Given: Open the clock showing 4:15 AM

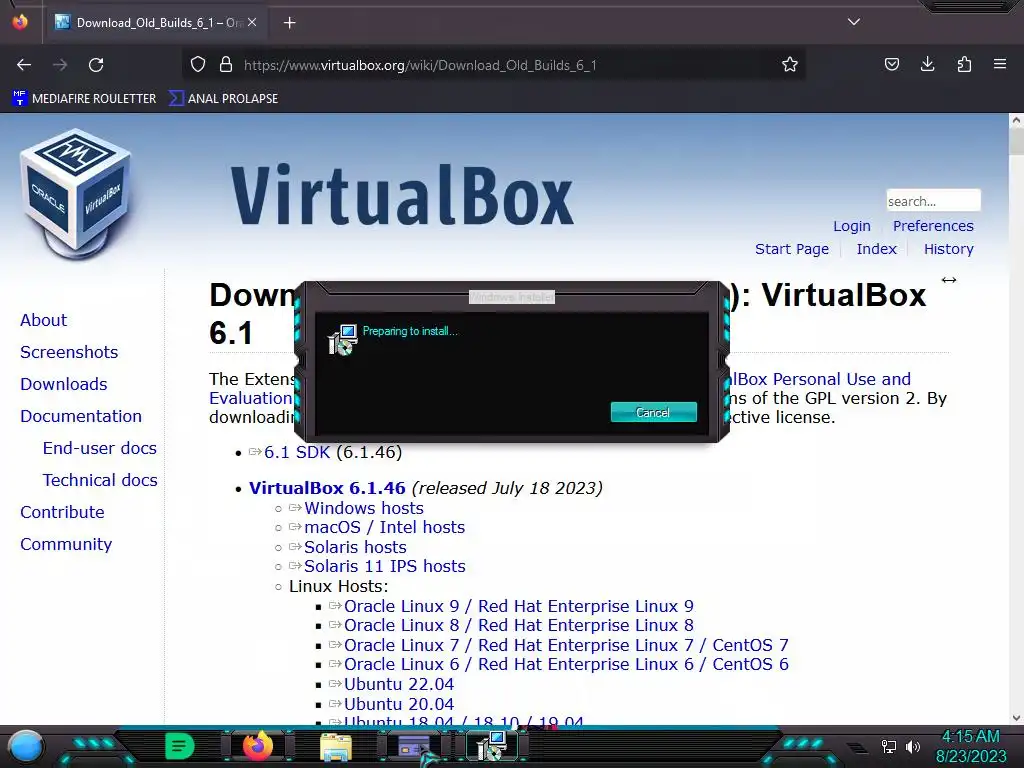Looking at the screenshot, I should [x=971, y=746].
